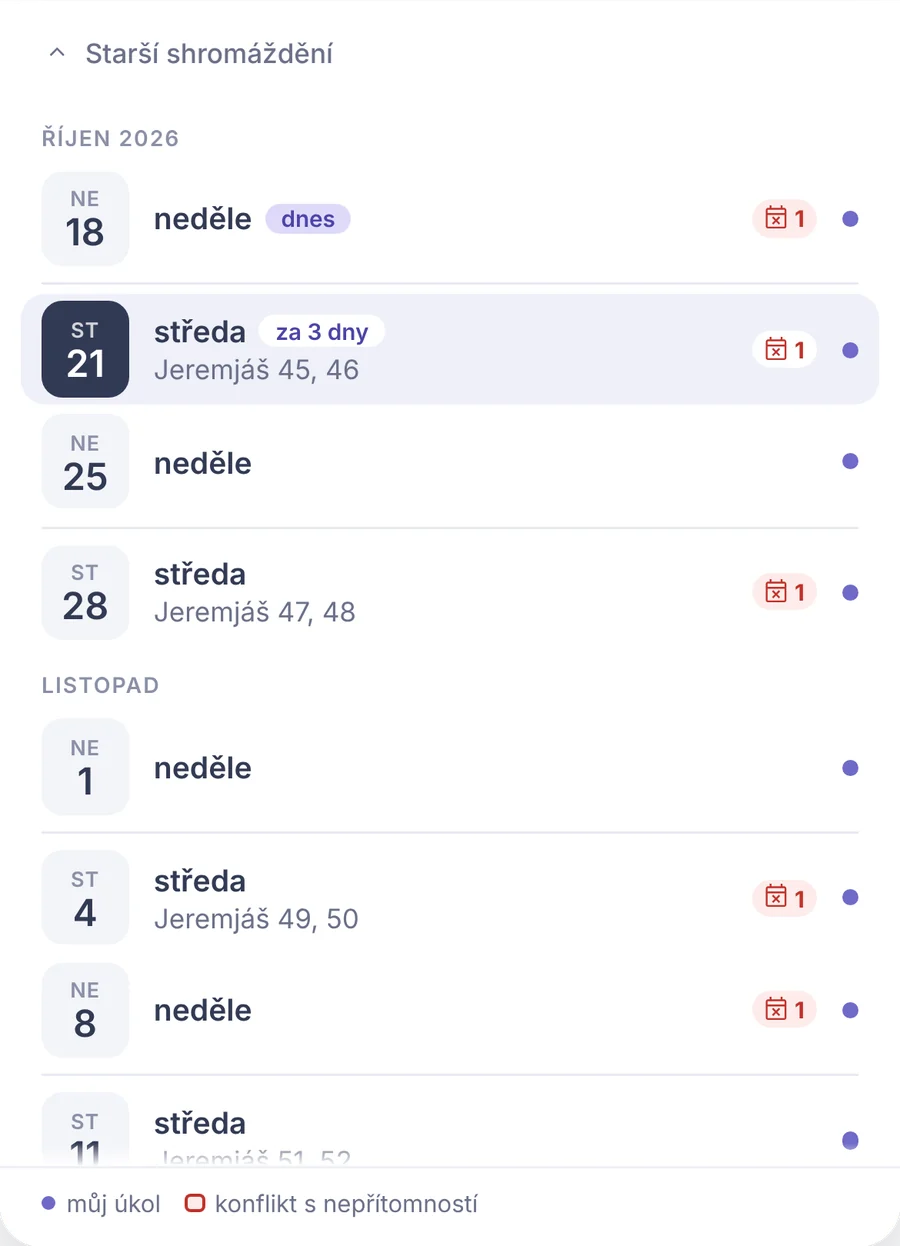The height and width of the screenshot is (1246, 900).
Task: Click the conflict calendar badge on Wednesday 21
Action: click(785, 349)
